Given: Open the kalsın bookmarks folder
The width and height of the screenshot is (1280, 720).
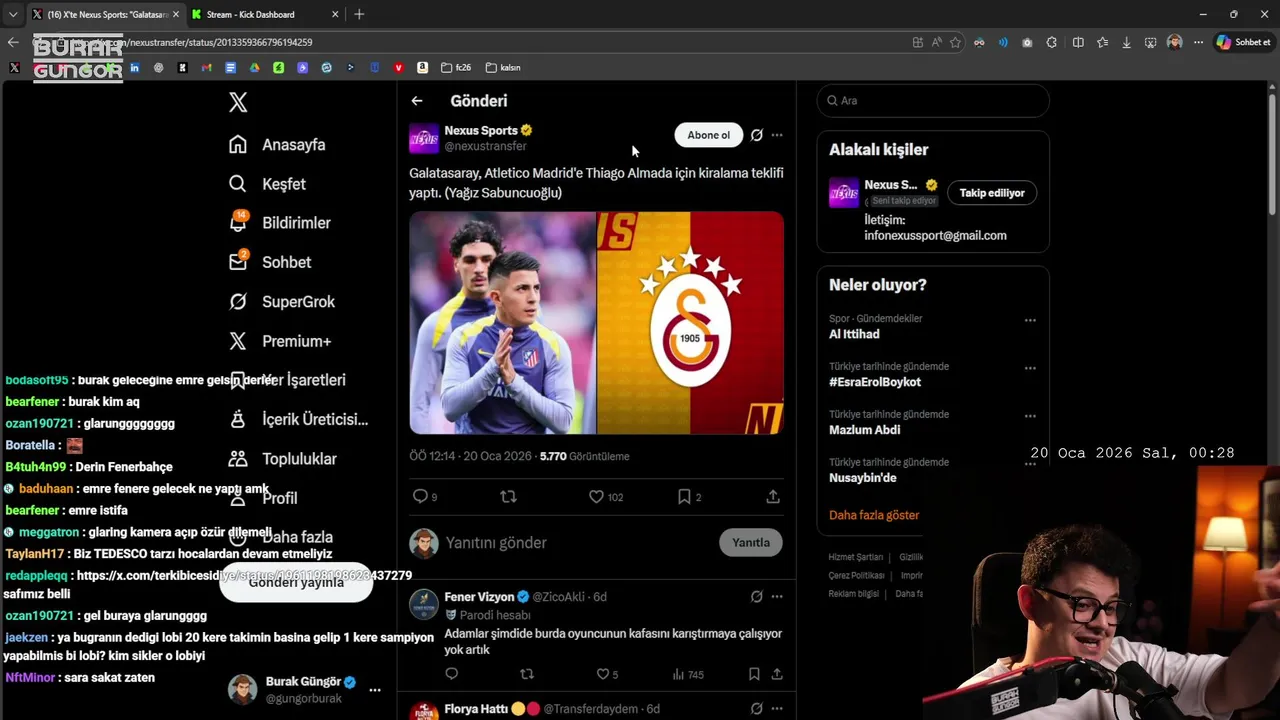Looking at the screenshot, I should coord(503,67).
